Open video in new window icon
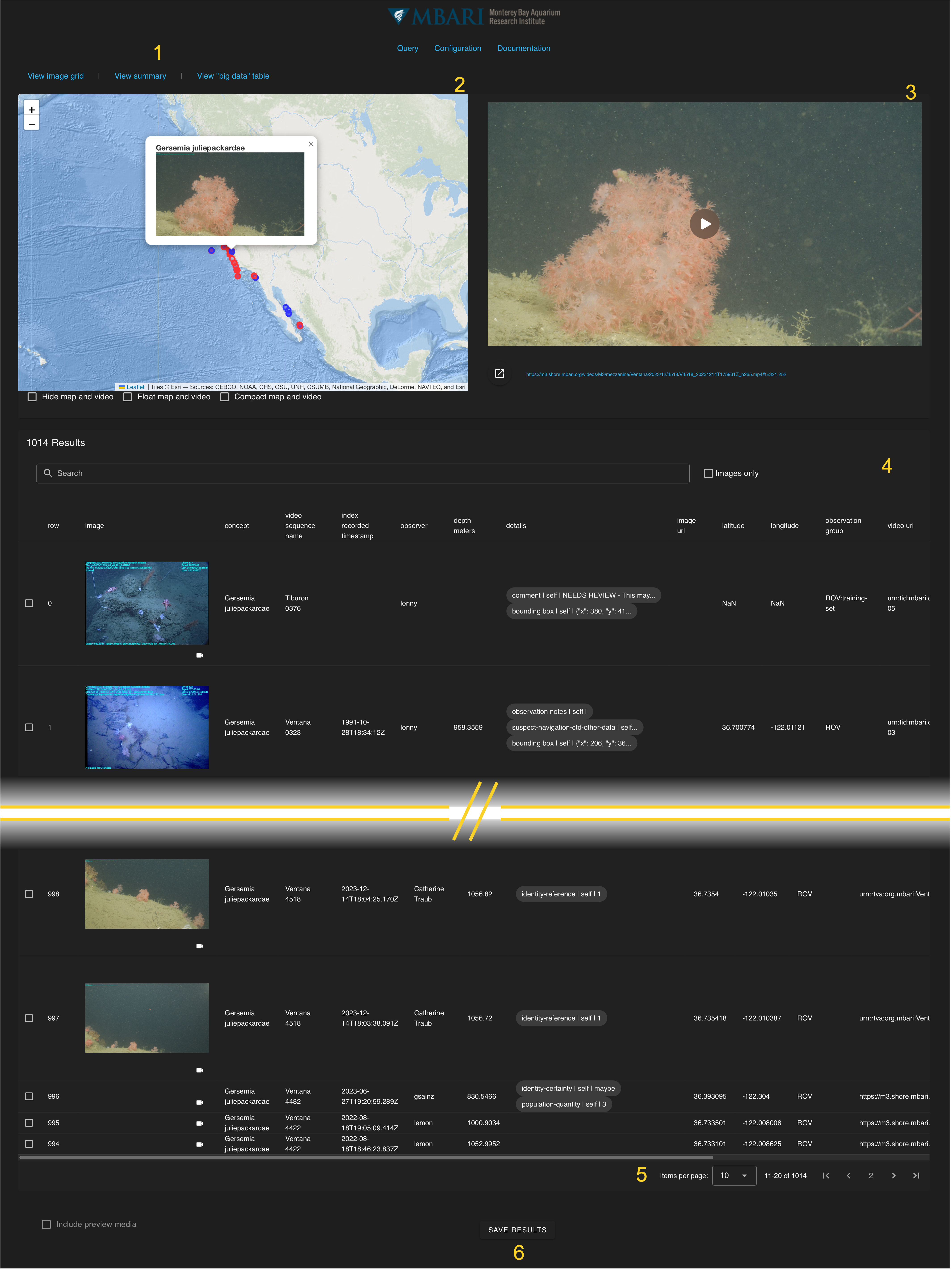The width and height of the screenshot is (952, 1277). (500, 374)
